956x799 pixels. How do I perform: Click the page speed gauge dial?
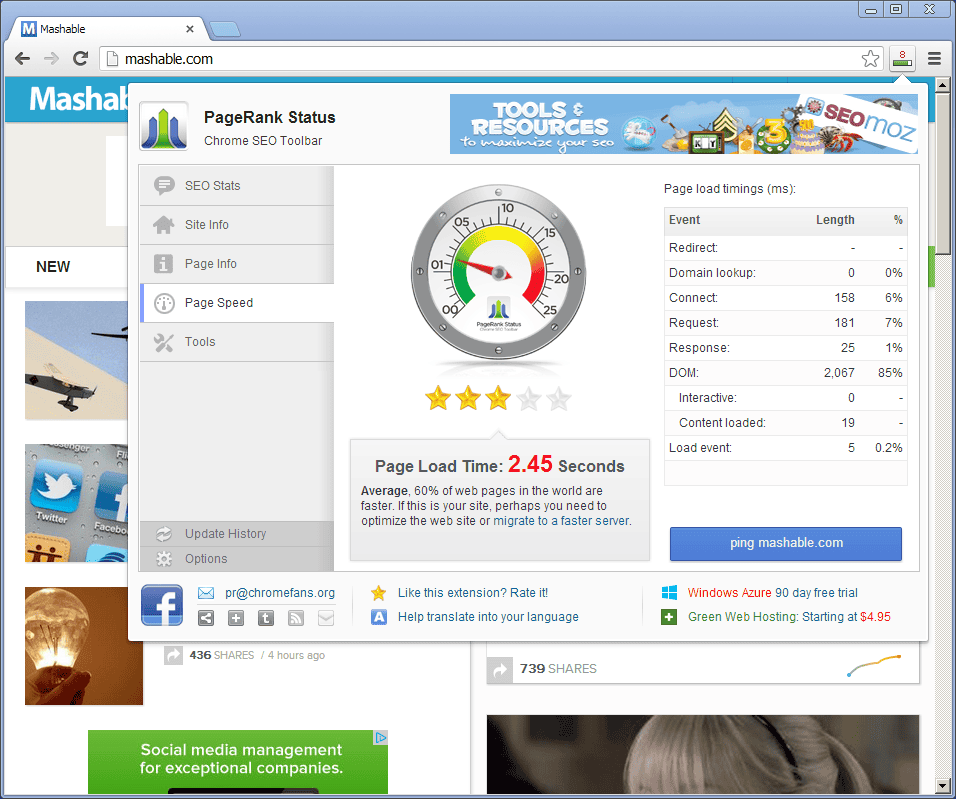(498, 272)
